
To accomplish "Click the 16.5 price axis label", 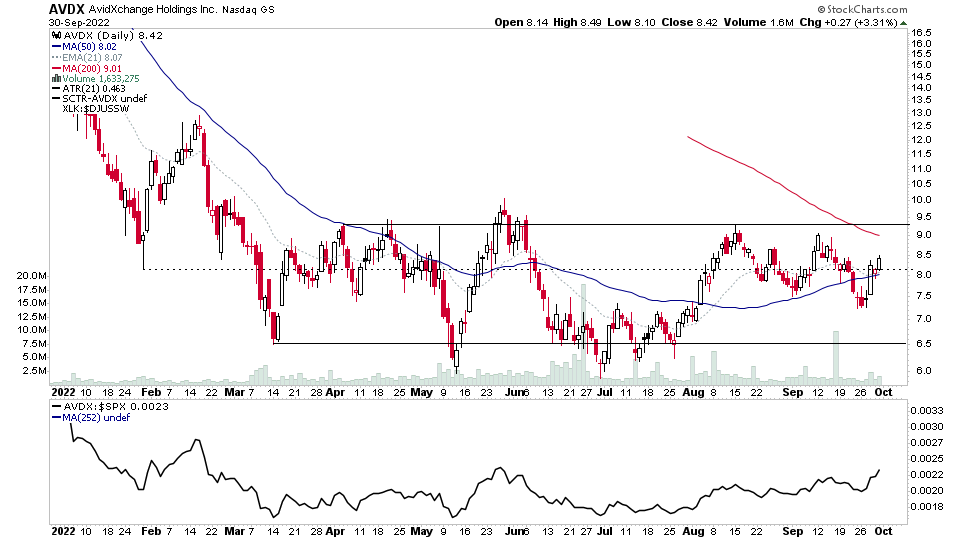I will tap(921, 32).
